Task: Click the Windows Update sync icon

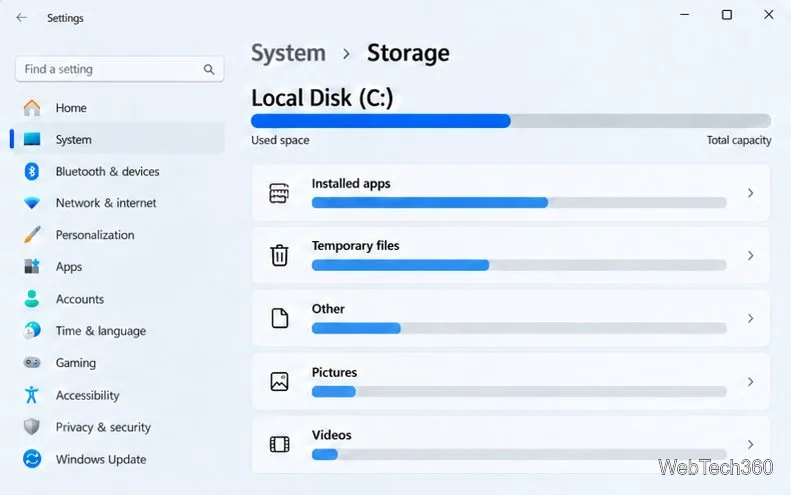Action: click(x=32, y=459)
